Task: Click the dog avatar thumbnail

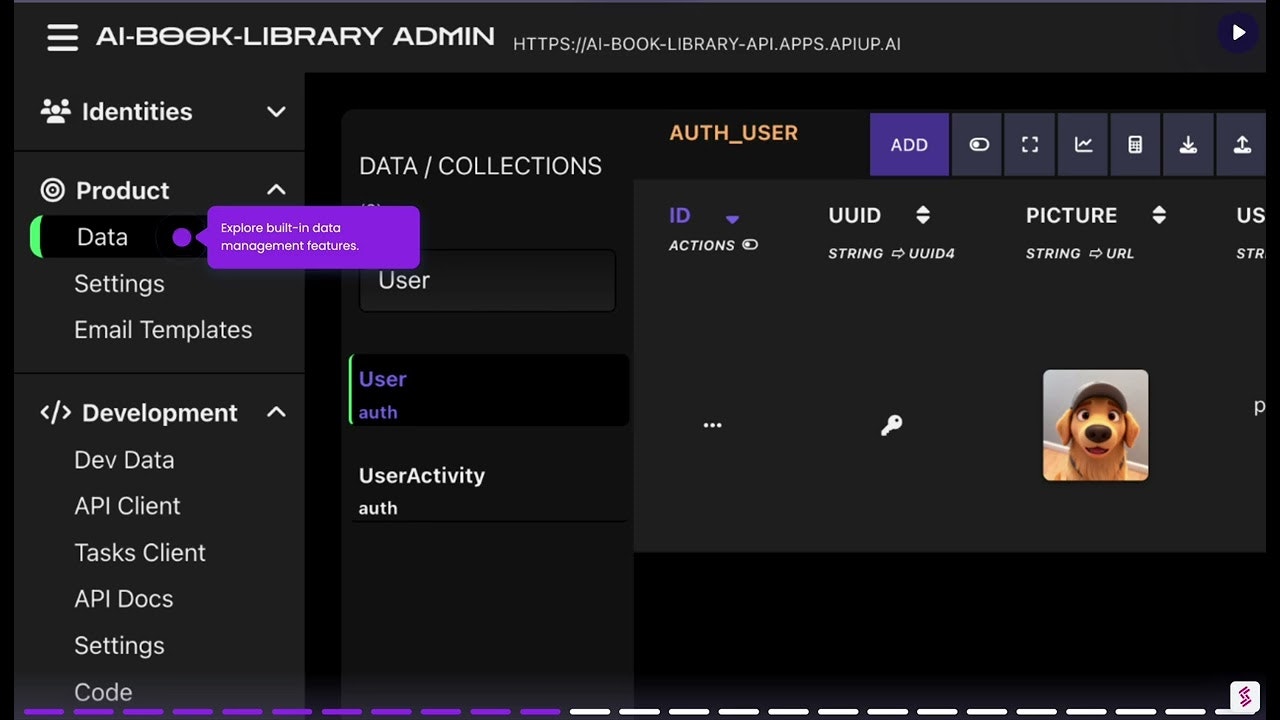Action: click(x=1095, y=424)
